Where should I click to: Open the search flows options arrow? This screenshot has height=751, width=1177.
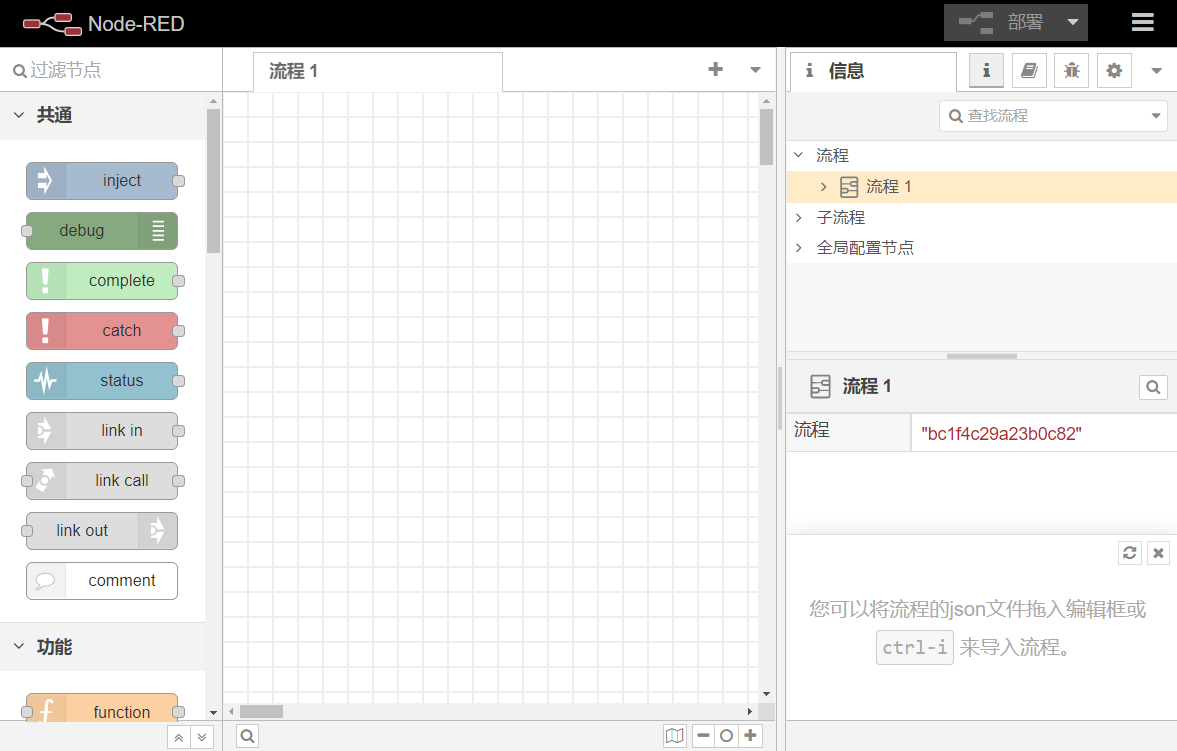pyautogui.click(x=1156, y=116)
